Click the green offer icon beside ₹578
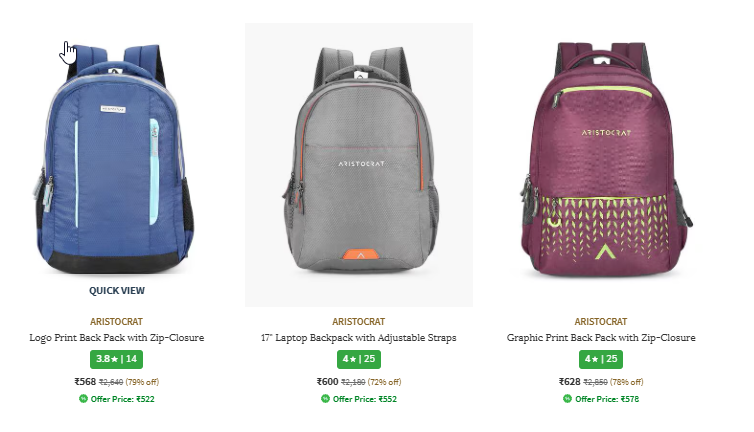The height and width of the screenshot is (432, 754). (x=567, y=398)
